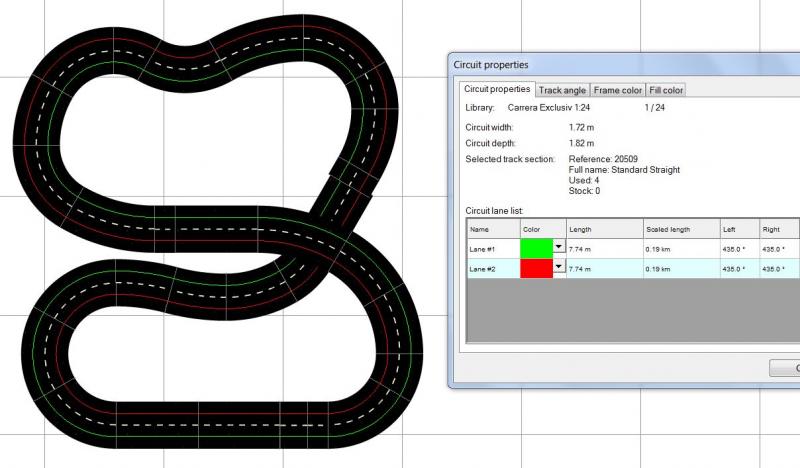The image size is (800, 468).
Task: Open Lane #1 color dropdown arrow
Action: click(x=559, y=248)
